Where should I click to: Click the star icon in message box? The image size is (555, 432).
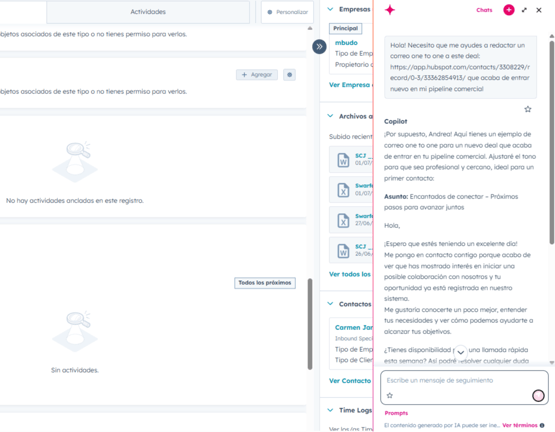coord(390,395)
